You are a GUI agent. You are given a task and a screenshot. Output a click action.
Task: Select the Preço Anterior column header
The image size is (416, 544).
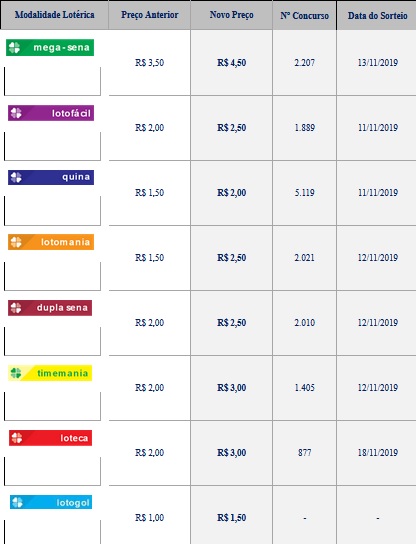[x=150, y=15]
